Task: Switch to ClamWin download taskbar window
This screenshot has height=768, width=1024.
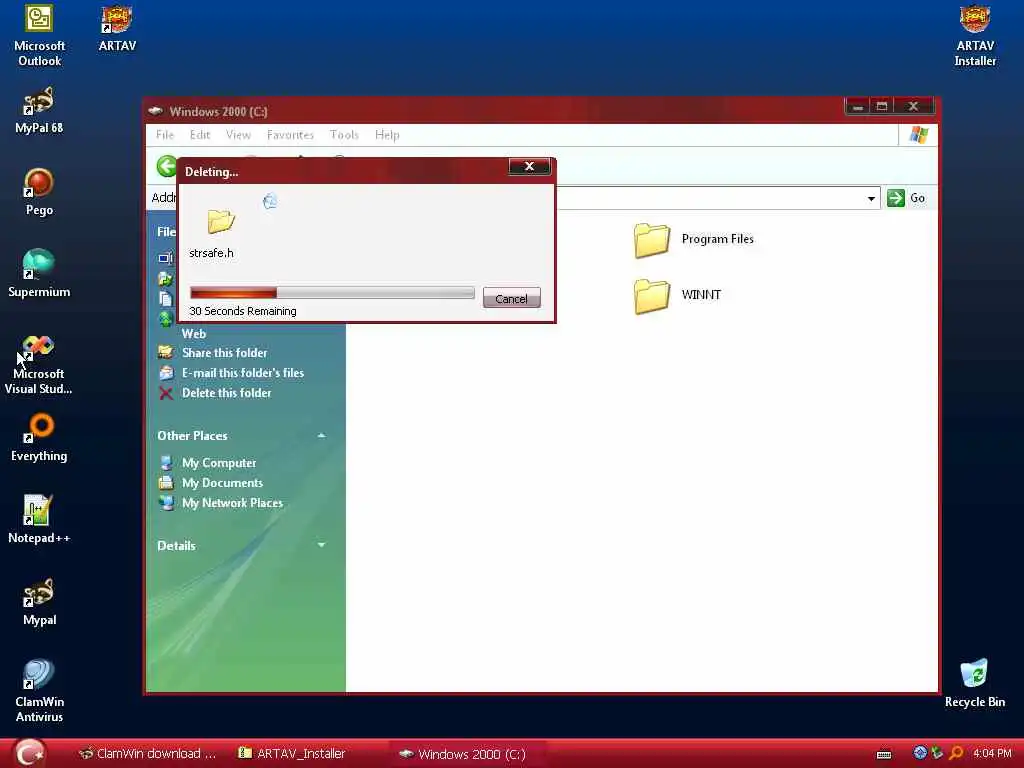Action: coord(148,754)
